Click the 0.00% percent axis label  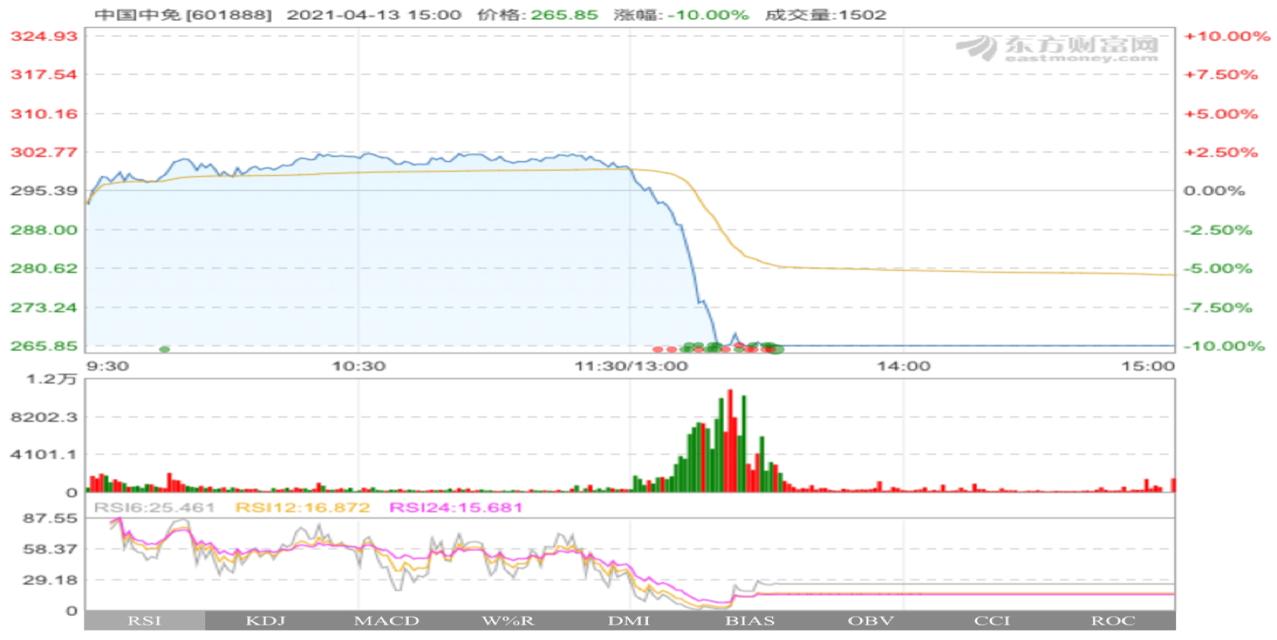tap(1216, 191)
